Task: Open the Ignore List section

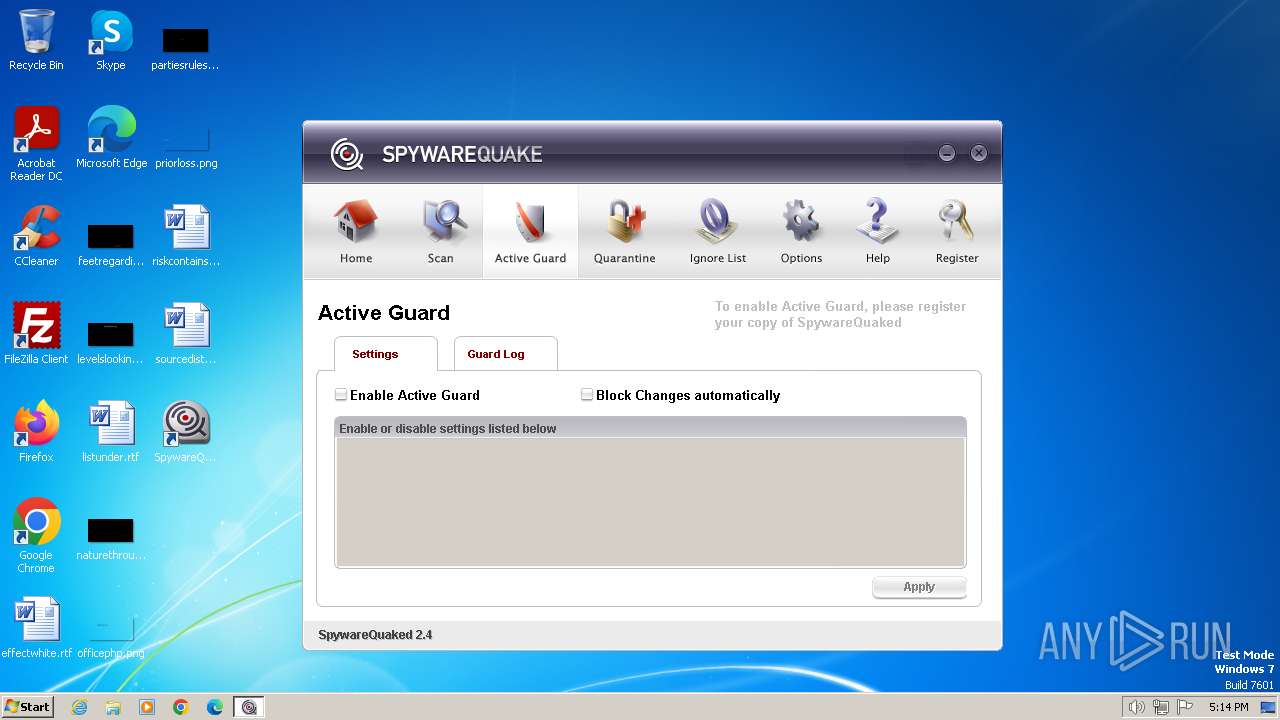Action: 718,232
